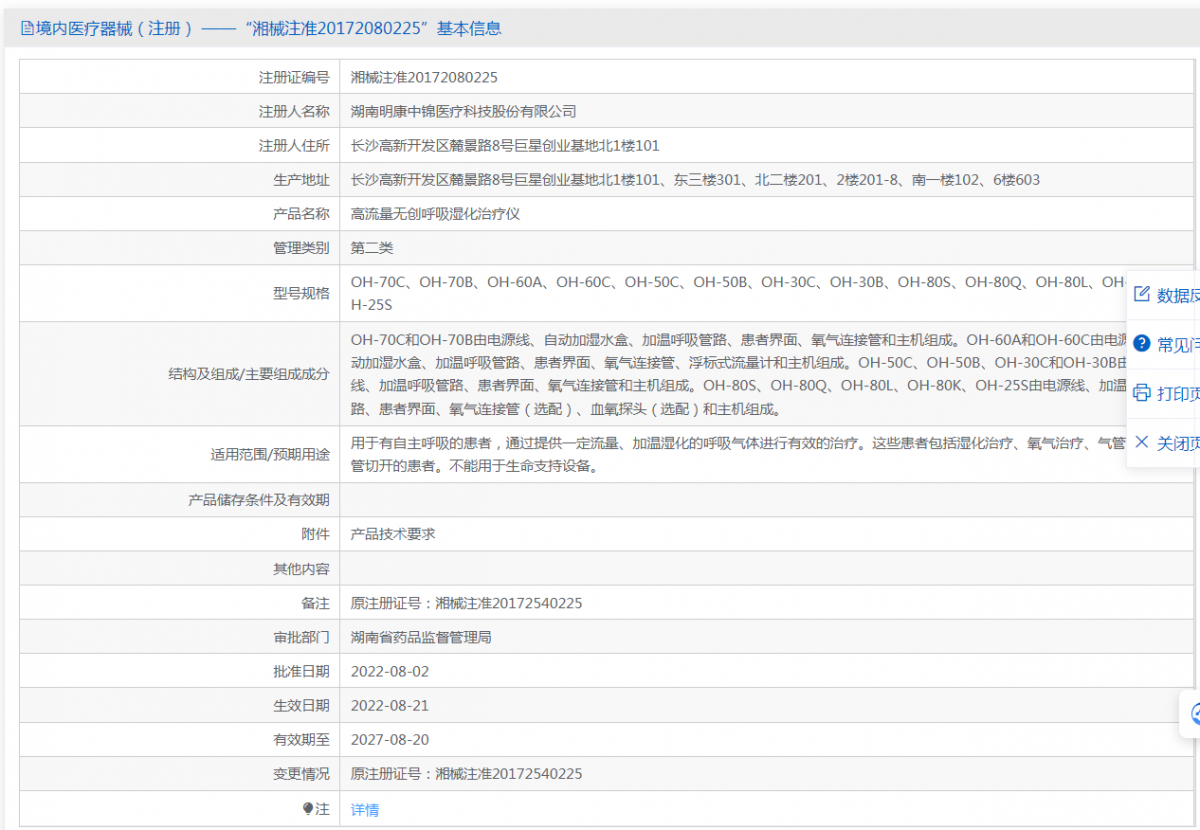The image size is (1200, 830).
Task: Click the 适用范围 intended use text
Action: coord(740,454)
